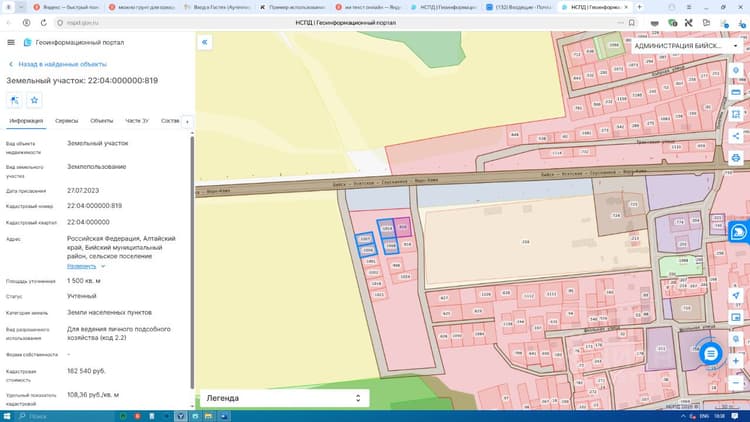The height and width of the screenshot is (422, 750).
Task: Open the chat assistant side widget
Action: (x=739, y=232)
